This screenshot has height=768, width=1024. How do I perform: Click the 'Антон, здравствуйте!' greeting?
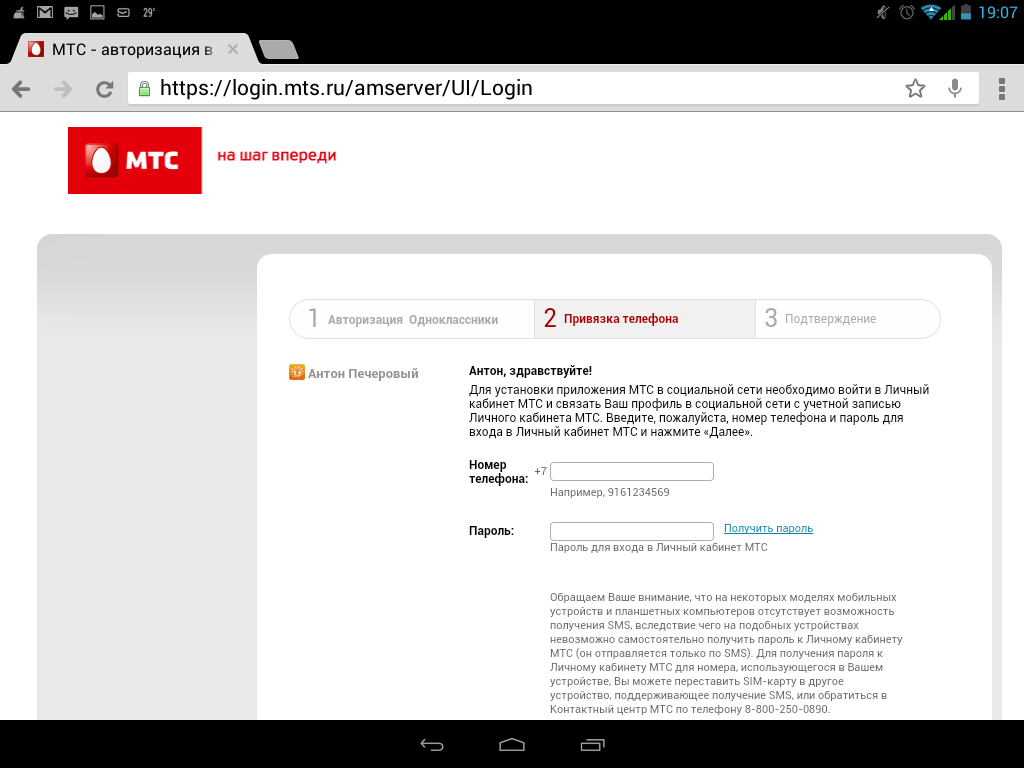(530, 371)
